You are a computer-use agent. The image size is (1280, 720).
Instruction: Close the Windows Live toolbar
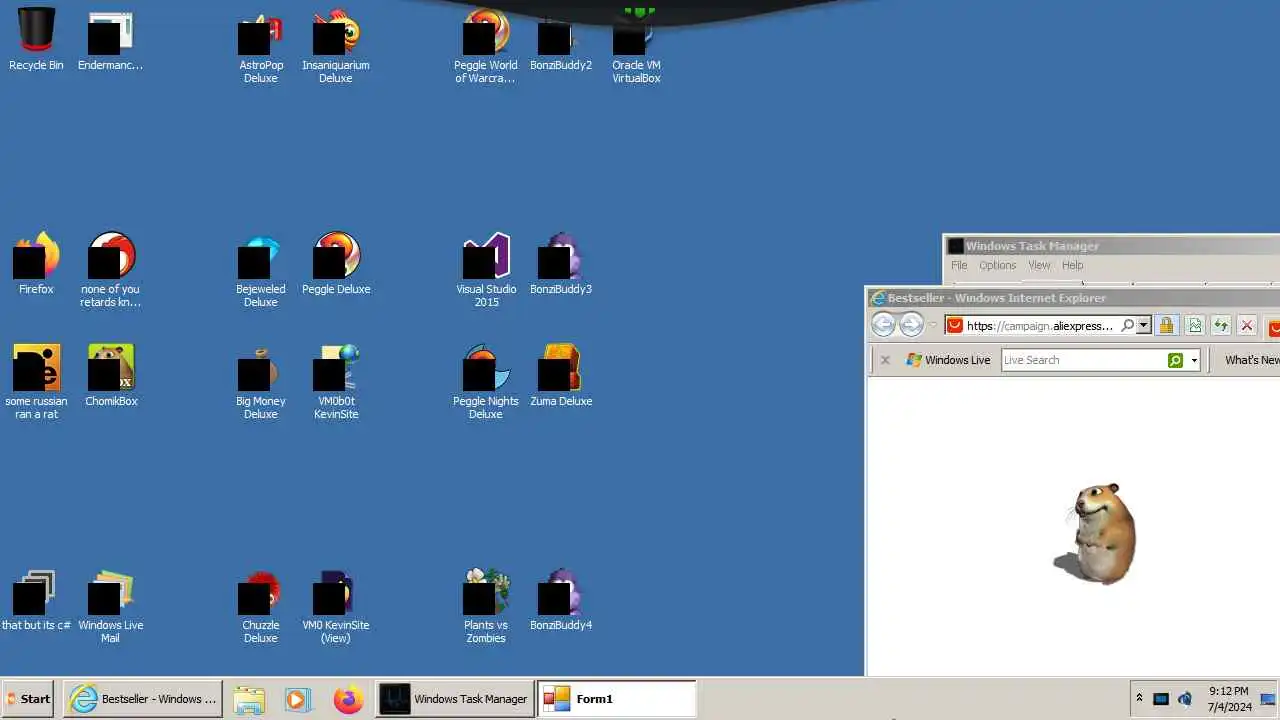coord(885,360)
